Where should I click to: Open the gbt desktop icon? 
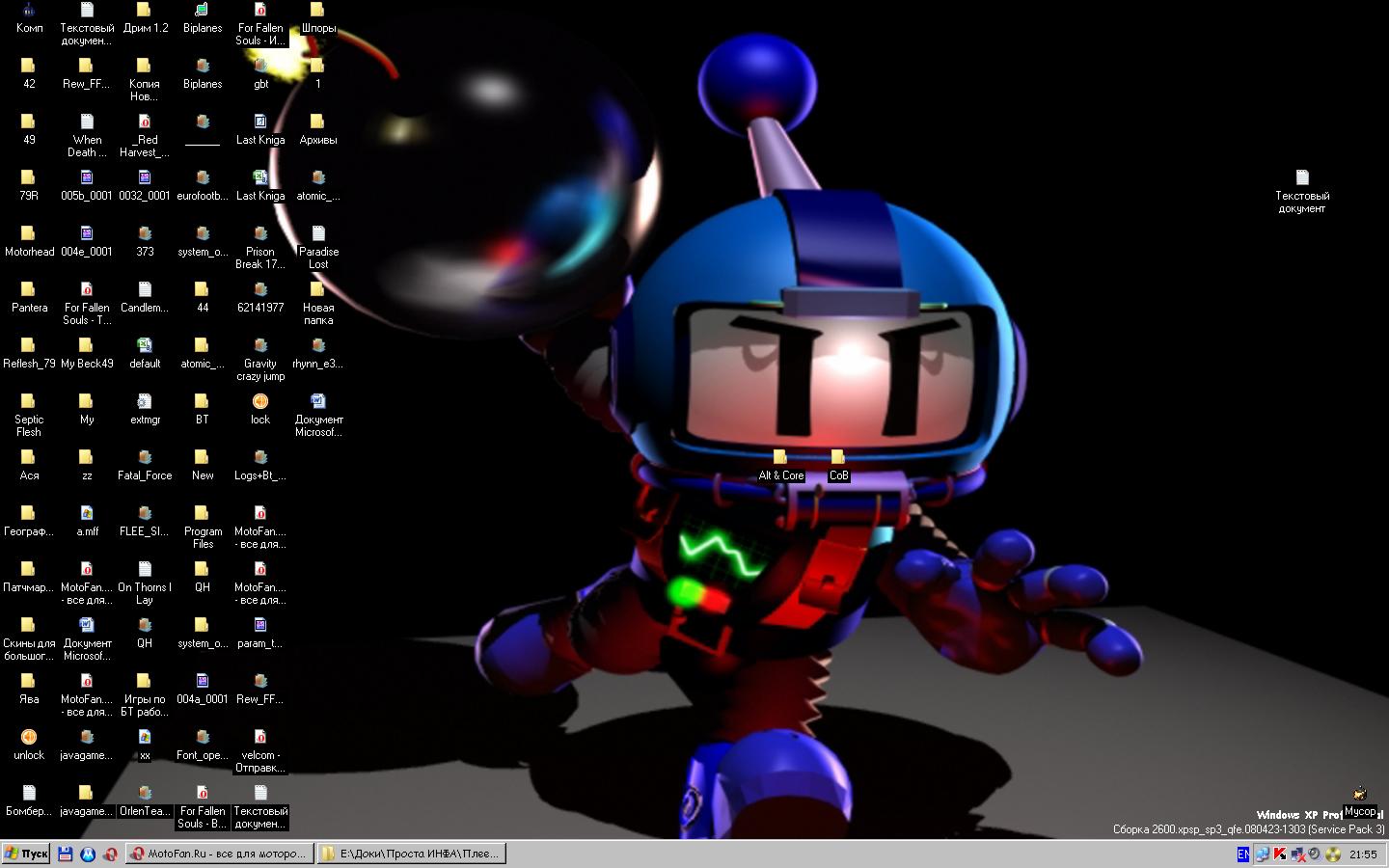pos(260,73)
